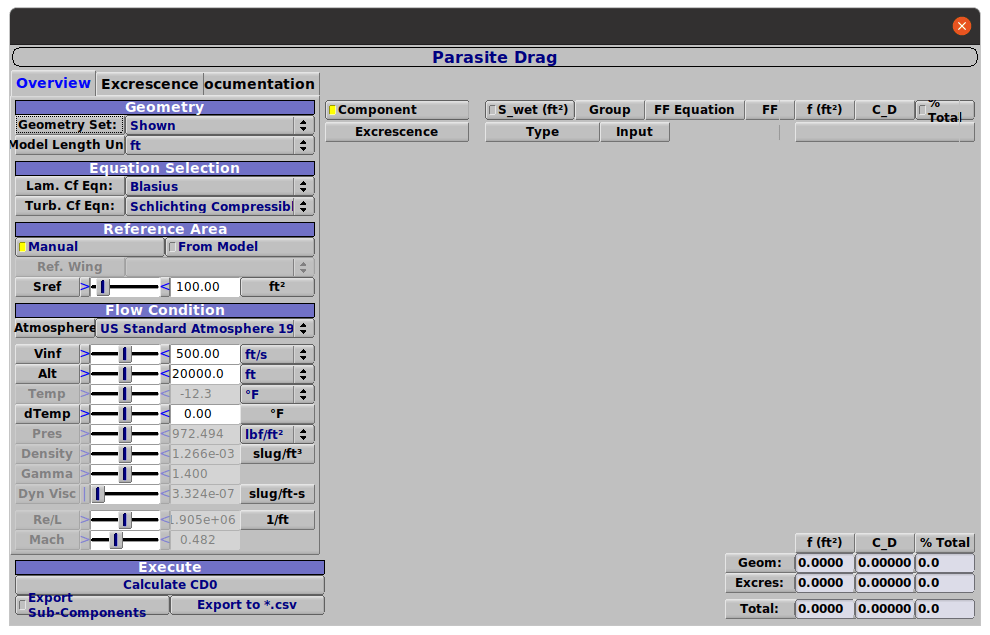This screenshot has width=990, height=635.
Task: Click the Alt altitude slider track
Action: [125, 374]
